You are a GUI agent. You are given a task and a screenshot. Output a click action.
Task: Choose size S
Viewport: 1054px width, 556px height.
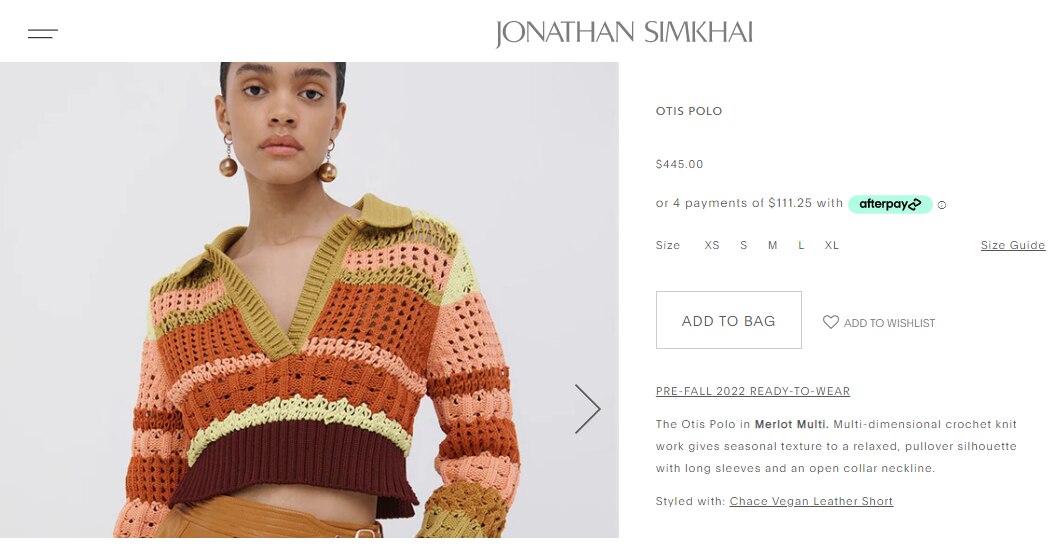pyautogui.click(x=743, y=245)
